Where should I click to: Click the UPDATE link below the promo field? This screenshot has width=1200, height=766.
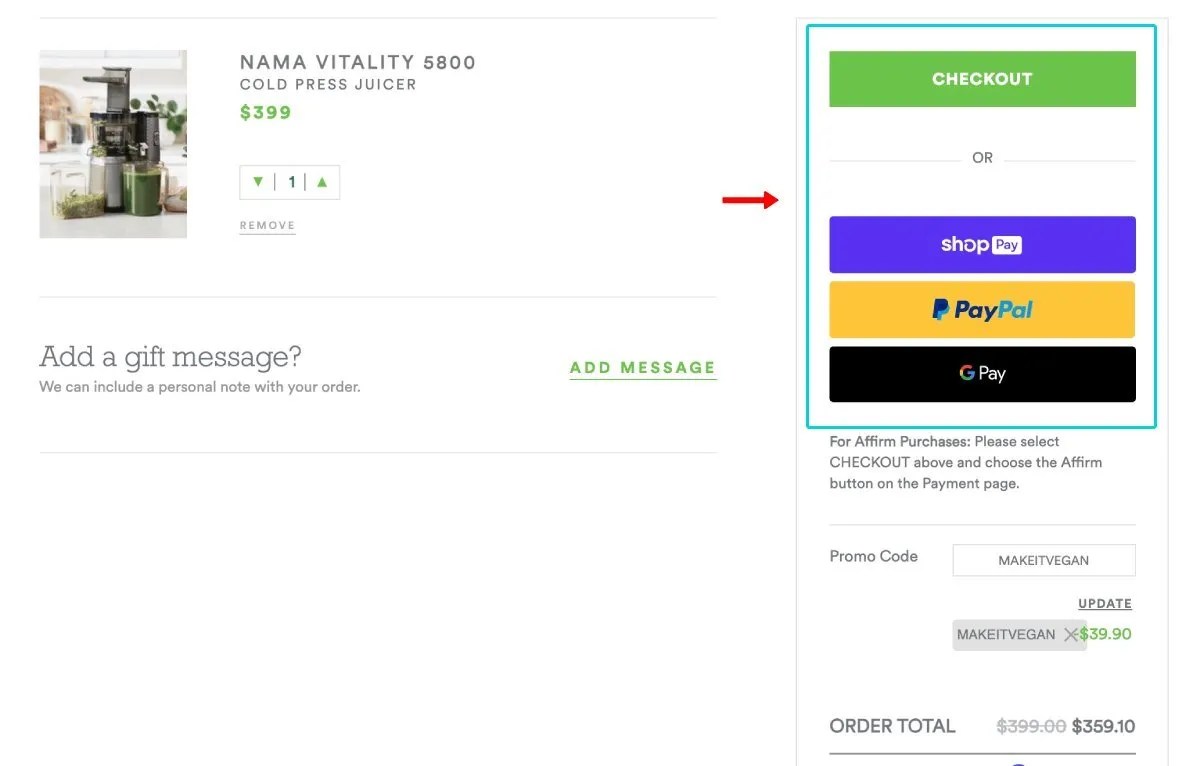coord(1104,603)
